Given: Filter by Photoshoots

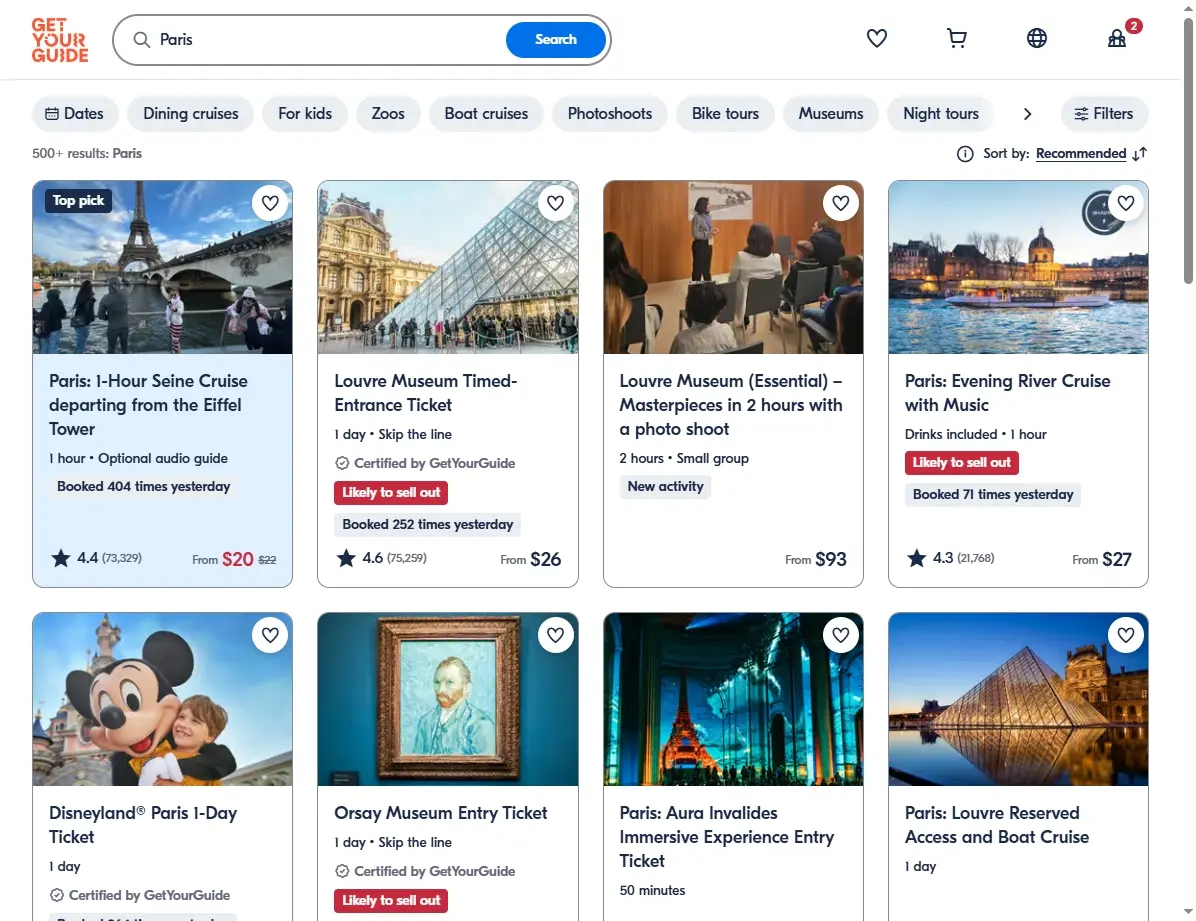Looking at the screenshot, I should click(x=610, y=114).
